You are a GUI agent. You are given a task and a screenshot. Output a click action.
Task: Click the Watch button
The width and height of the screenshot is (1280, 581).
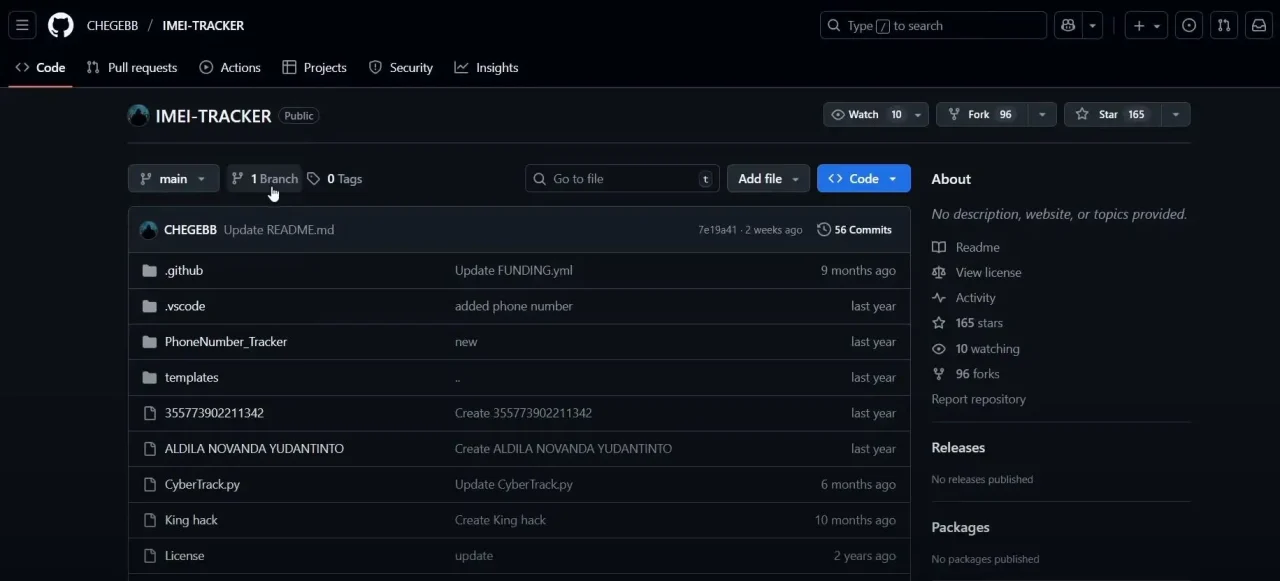click(x=866, y=115)
